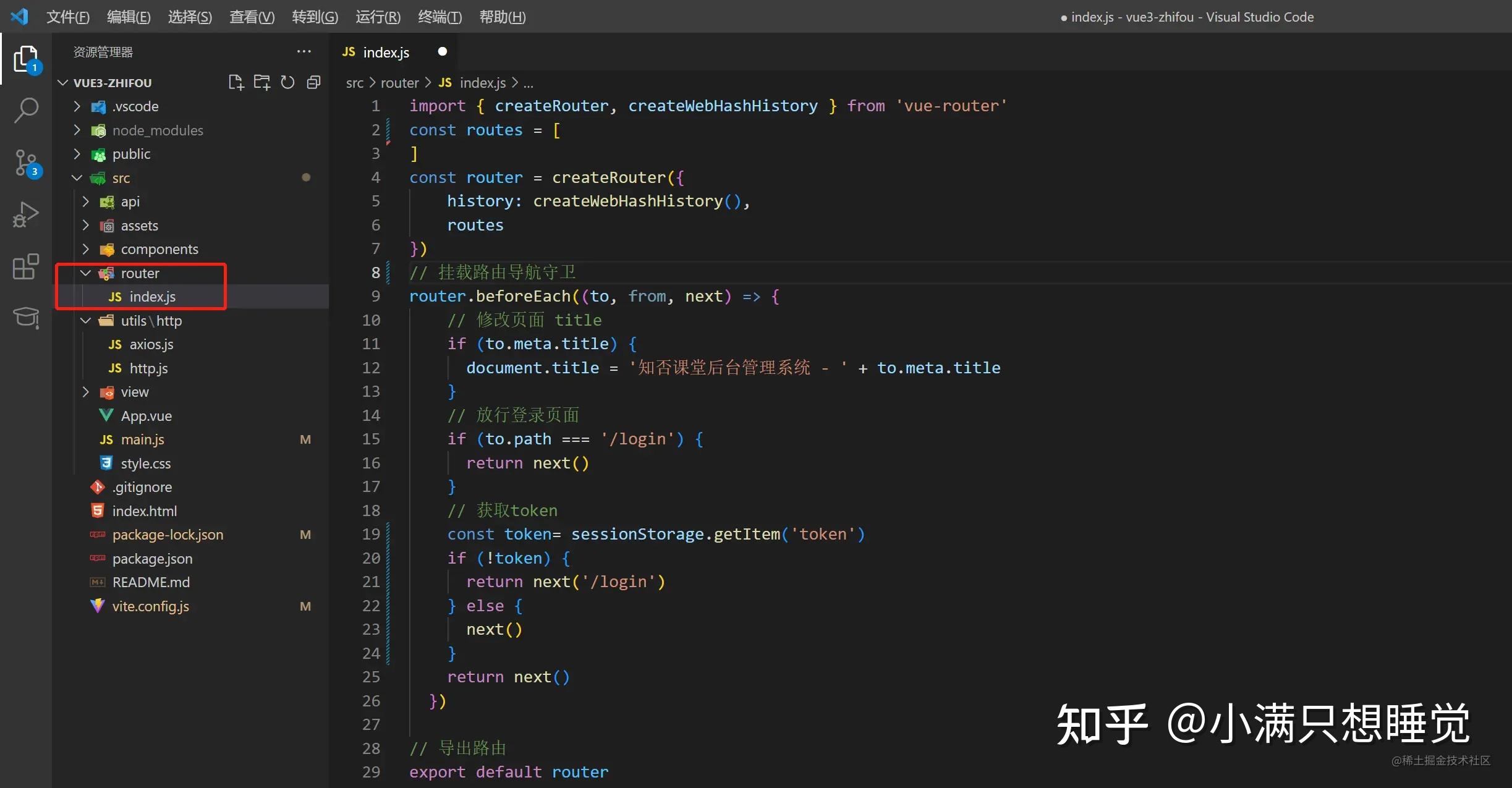Open index.html file
Image resolution: width=1512 pixels, height=788 pixels.
(x=192, y=511)
